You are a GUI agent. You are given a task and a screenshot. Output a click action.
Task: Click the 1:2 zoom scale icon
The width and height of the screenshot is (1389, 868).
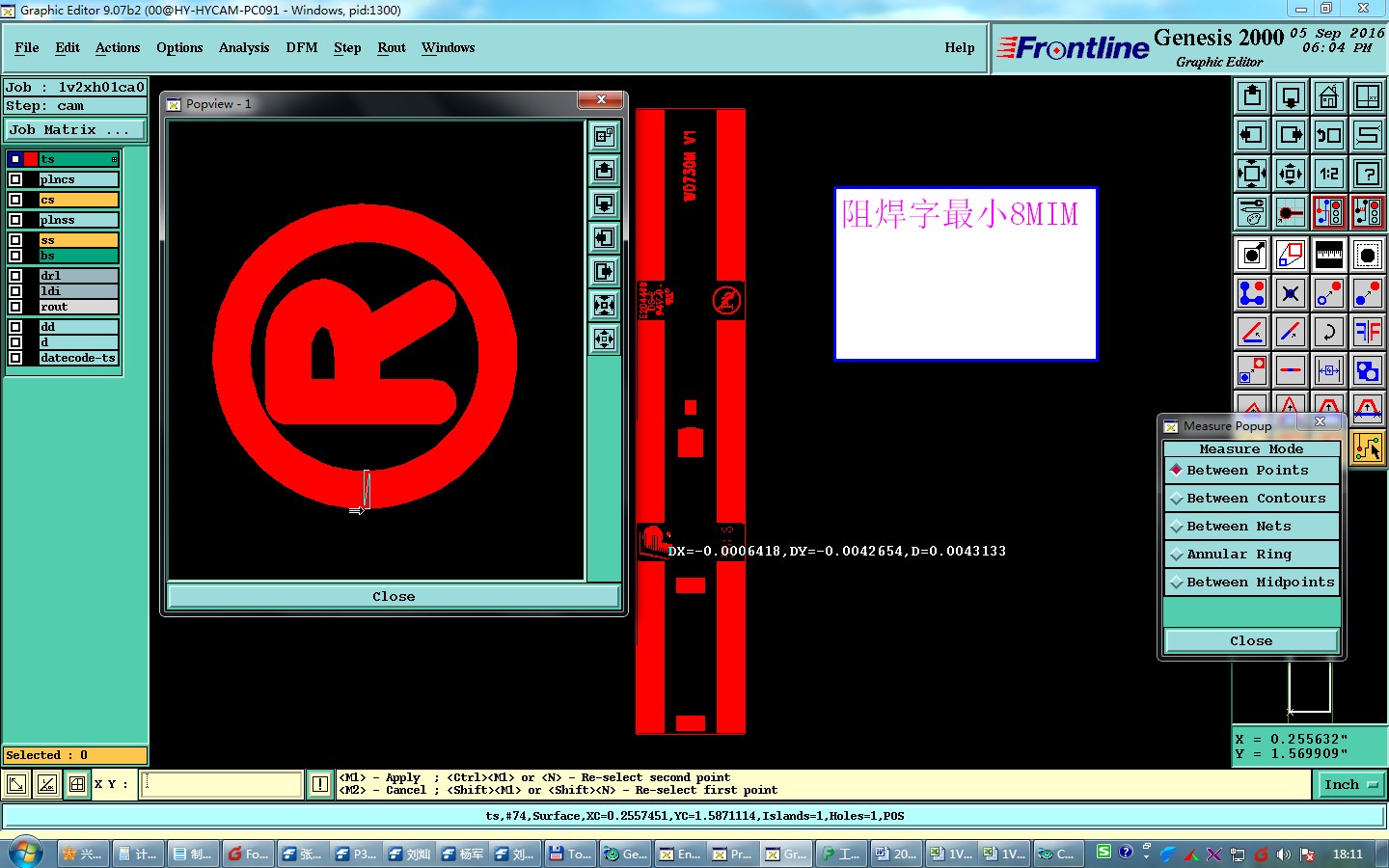1329,174
